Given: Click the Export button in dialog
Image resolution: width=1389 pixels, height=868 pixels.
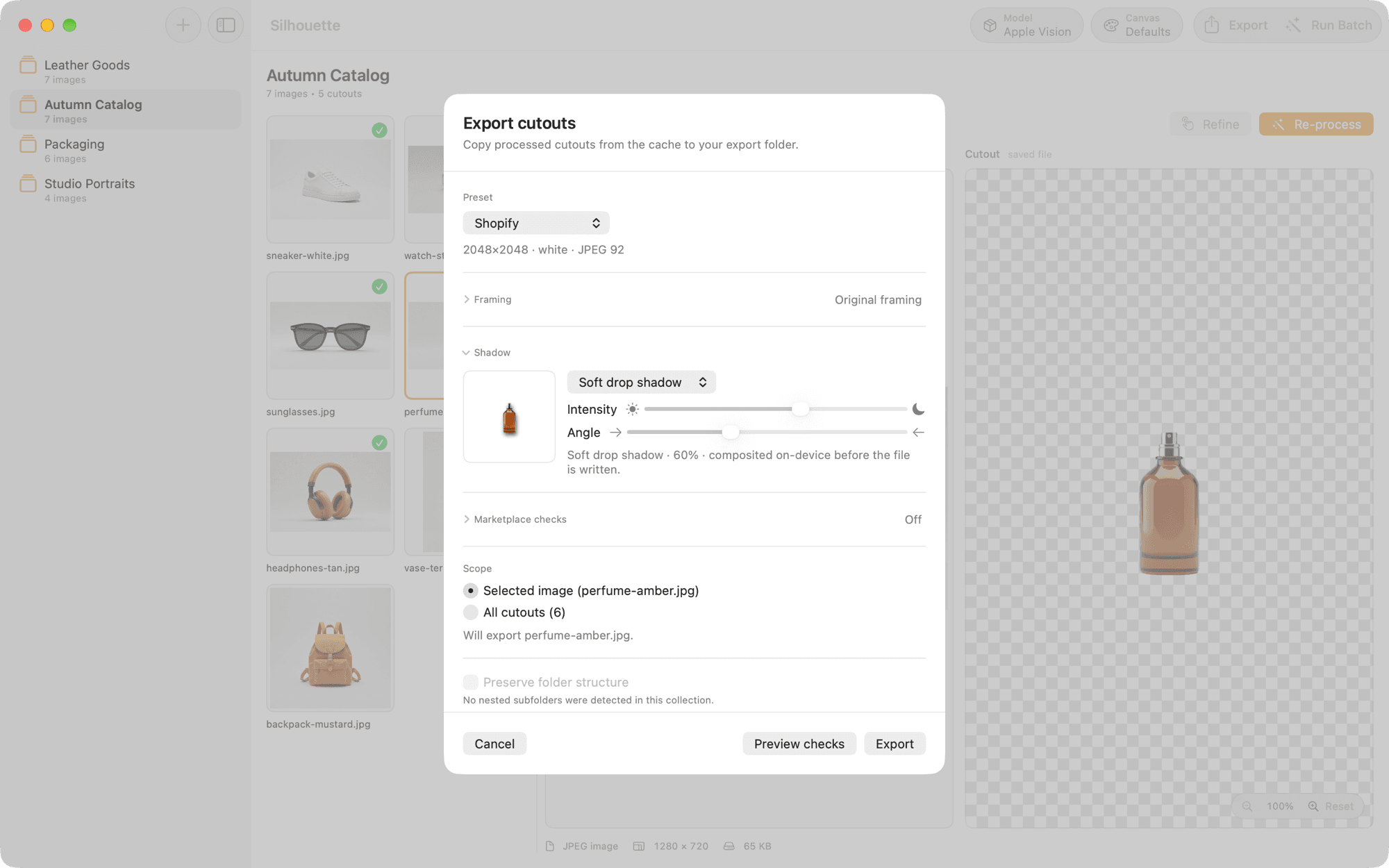Looking at the screenshot, I should pos(895,743).
